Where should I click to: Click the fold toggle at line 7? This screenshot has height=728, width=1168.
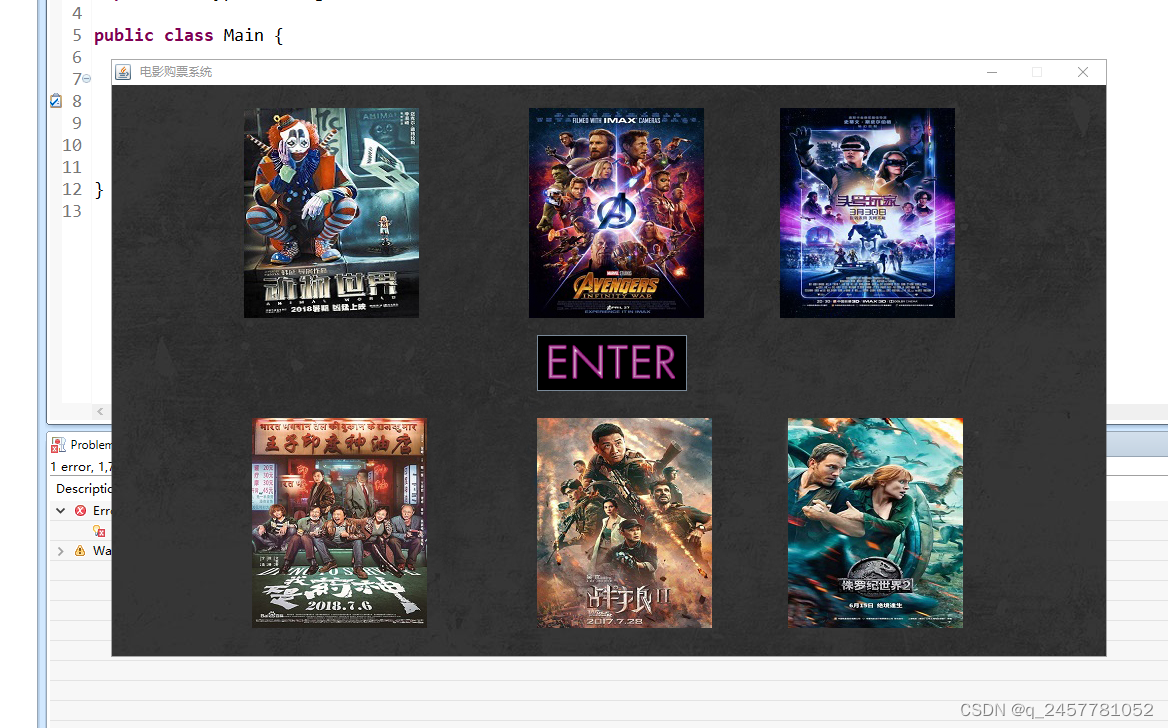86,78
